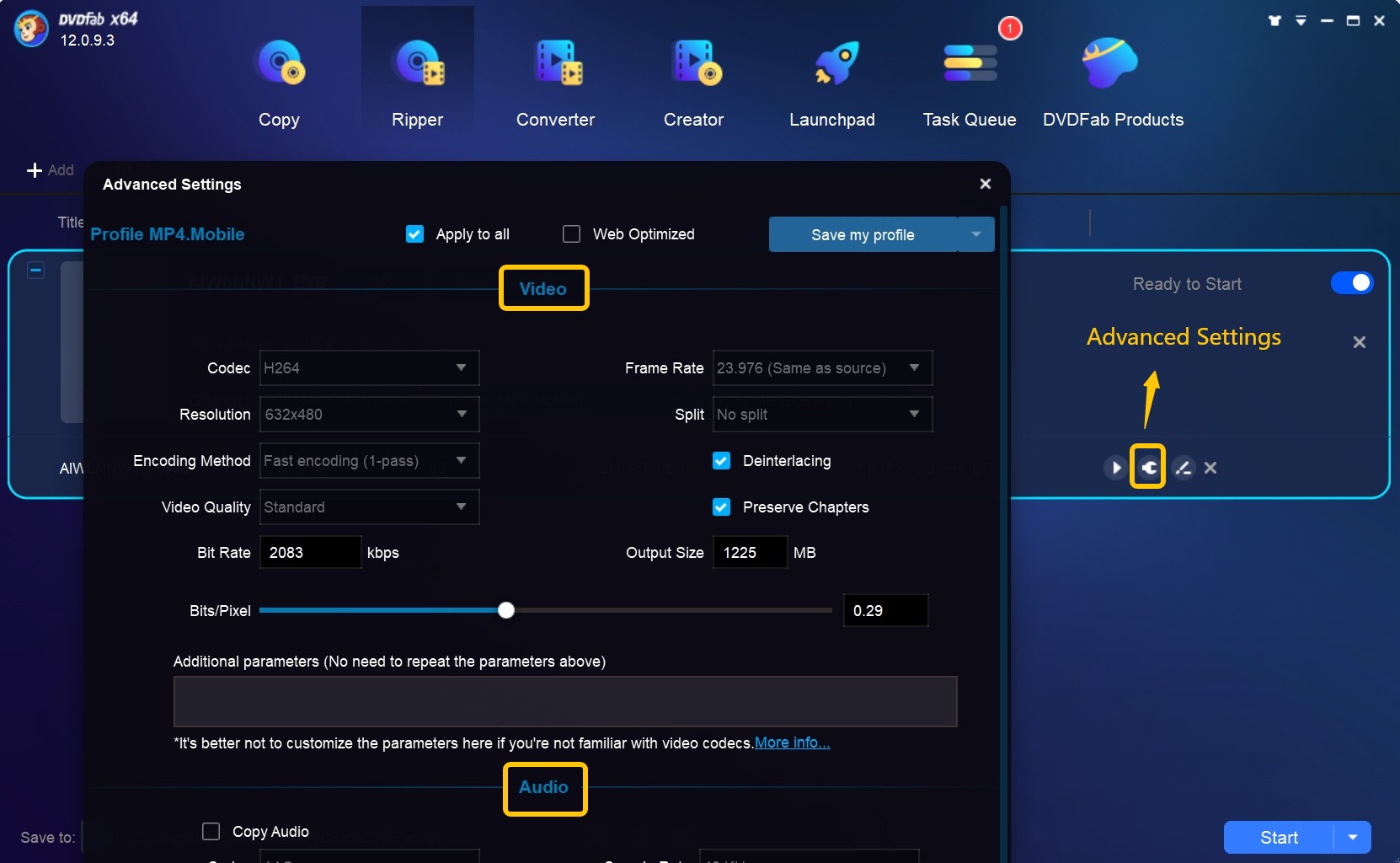Open the Launchpad module

832,83
